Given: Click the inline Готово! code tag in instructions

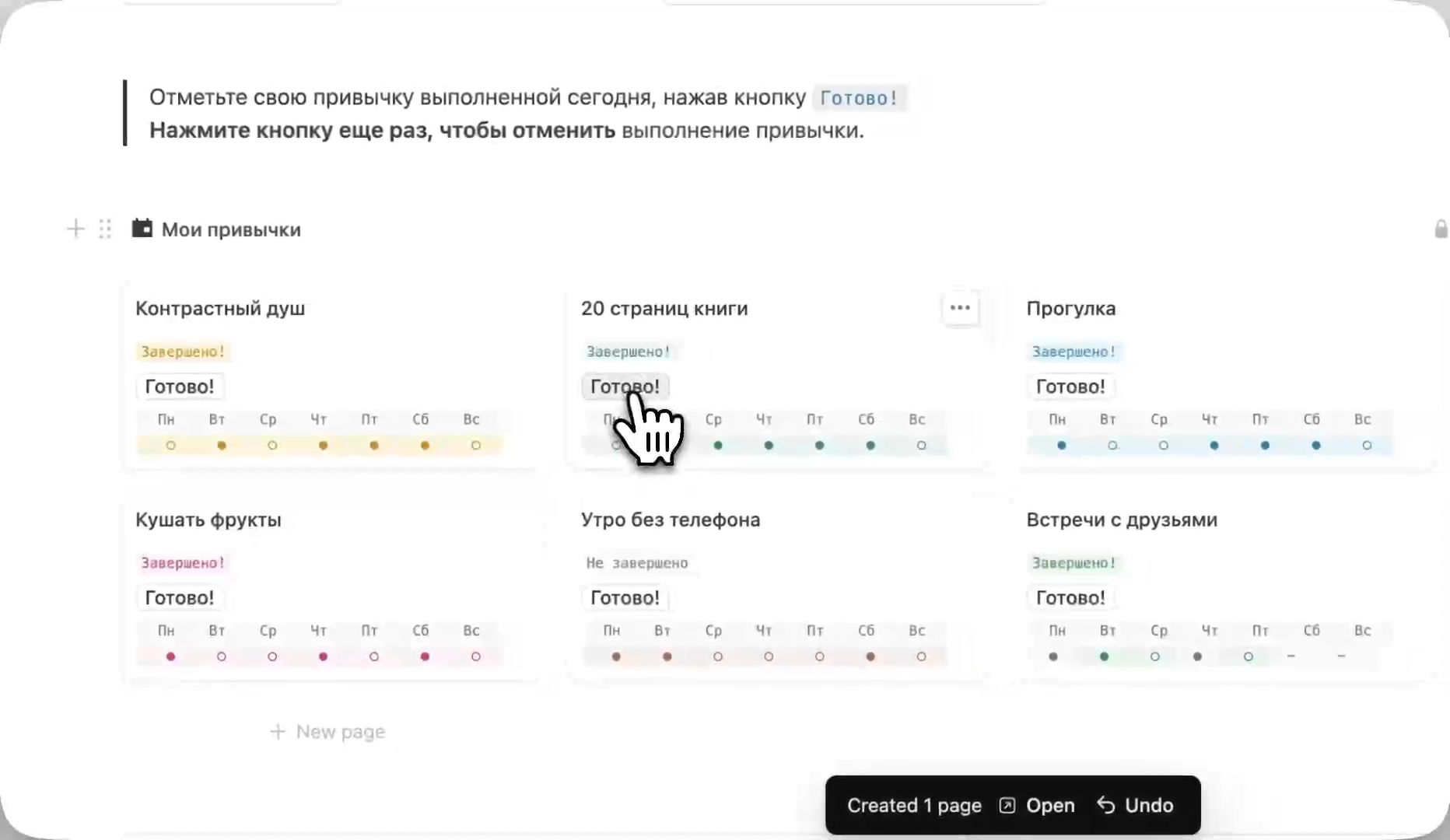Looking at the screenshot, I should 859,99.
